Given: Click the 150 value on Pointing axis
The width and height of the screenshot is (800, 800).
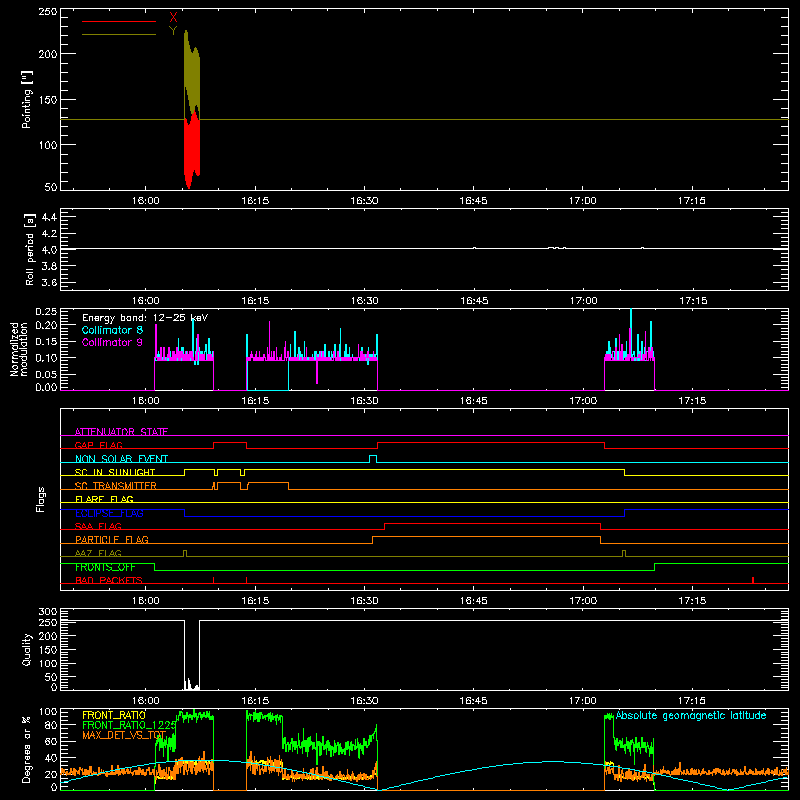Looking at the screenshot, I should point(48,99).
